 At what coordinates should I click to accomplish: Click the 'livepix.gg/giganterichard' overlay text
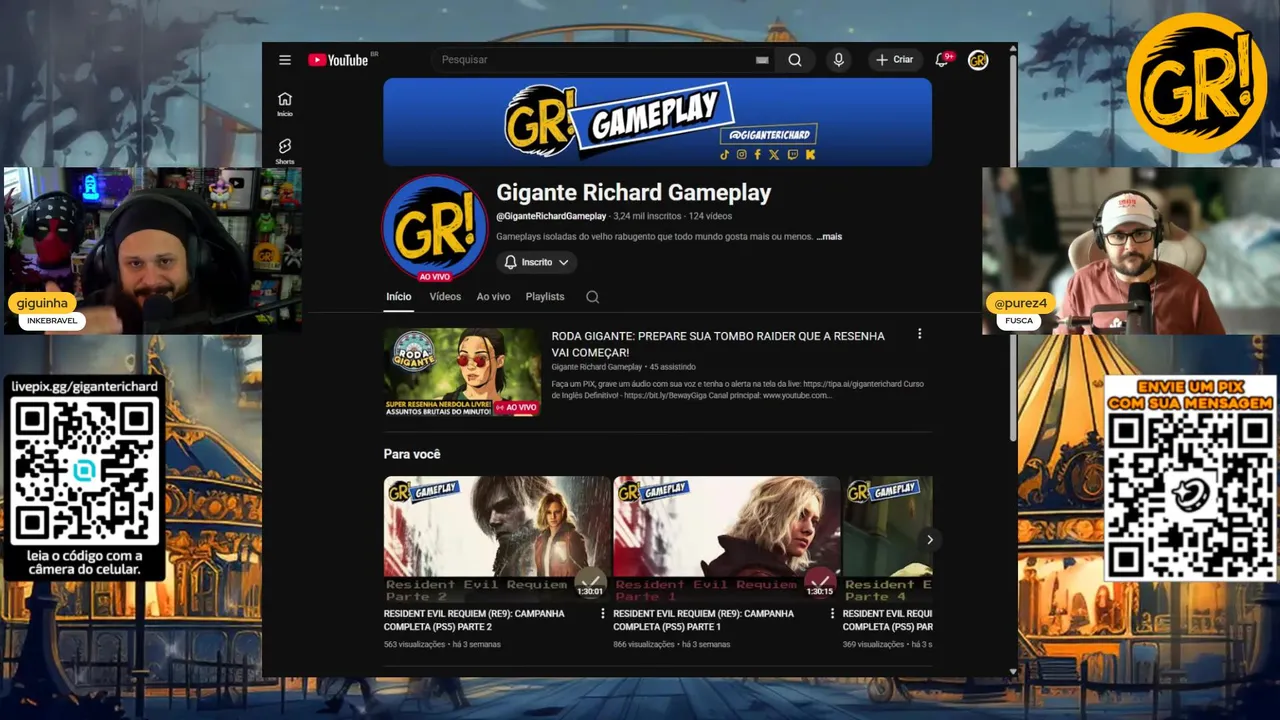click(x=85, y=386)
